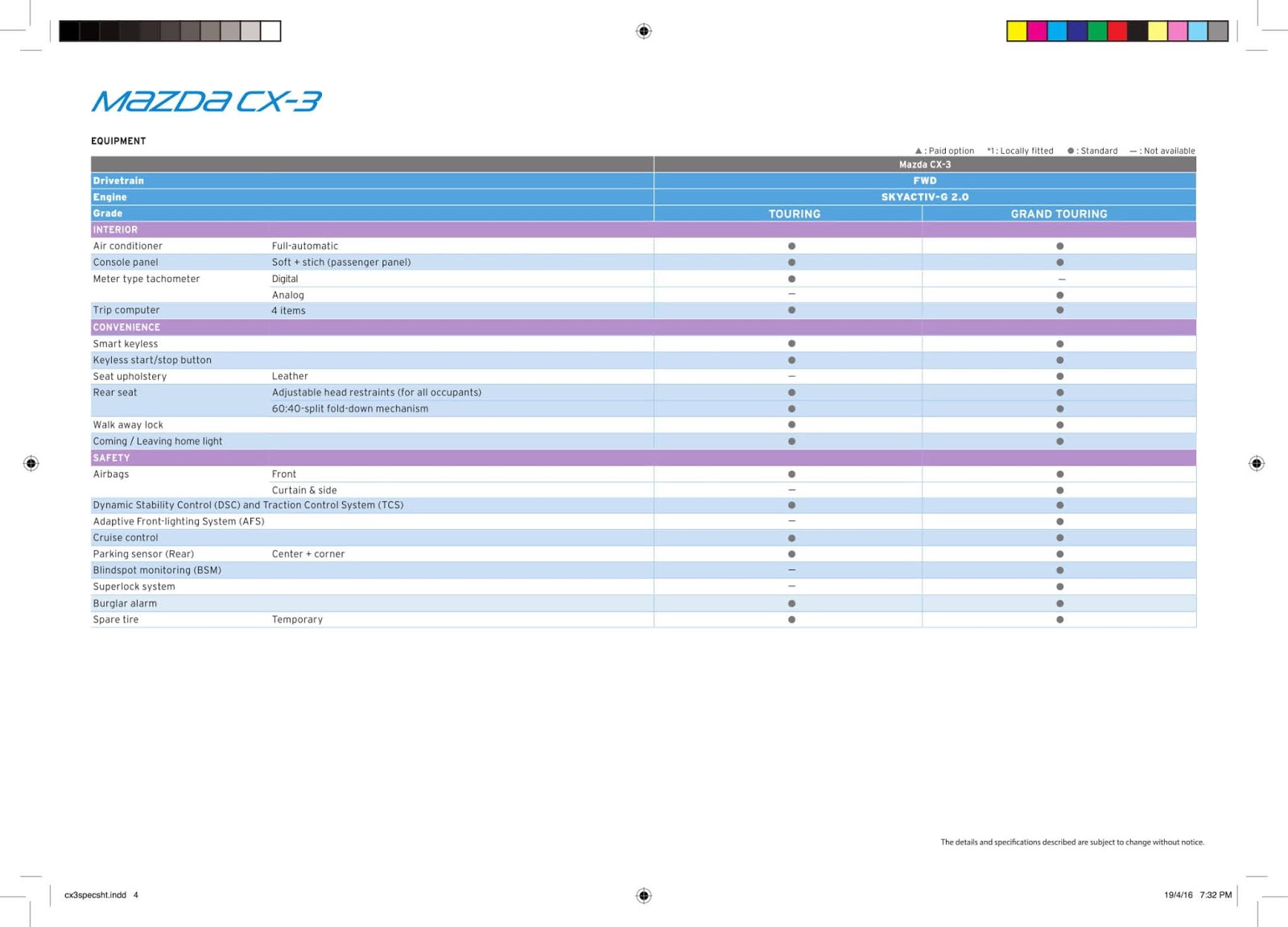Click the Mazda CX-3 logo
Image resolution: width=1288 pixels, height=927 pixels.
coord(206,101)
